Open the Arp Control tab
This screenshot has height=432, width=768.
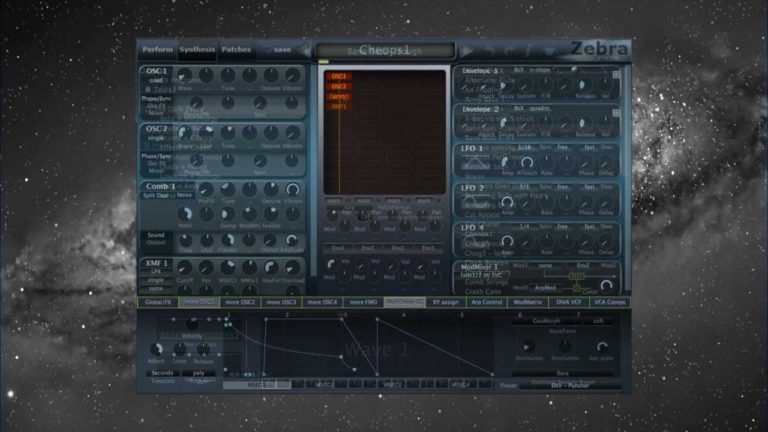click(486, 302)
